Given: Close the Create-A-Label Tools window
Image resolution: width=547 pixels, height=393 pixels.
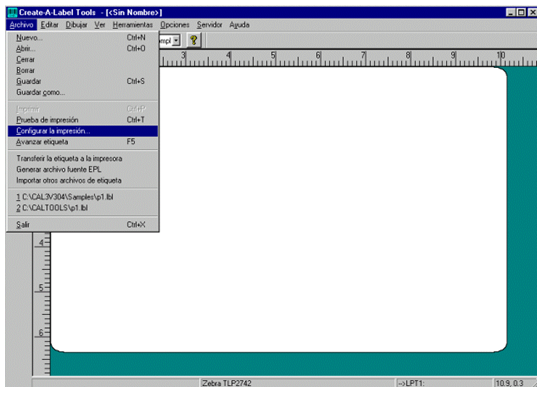Looking at the screenshot, I should [x=532, y=13].
